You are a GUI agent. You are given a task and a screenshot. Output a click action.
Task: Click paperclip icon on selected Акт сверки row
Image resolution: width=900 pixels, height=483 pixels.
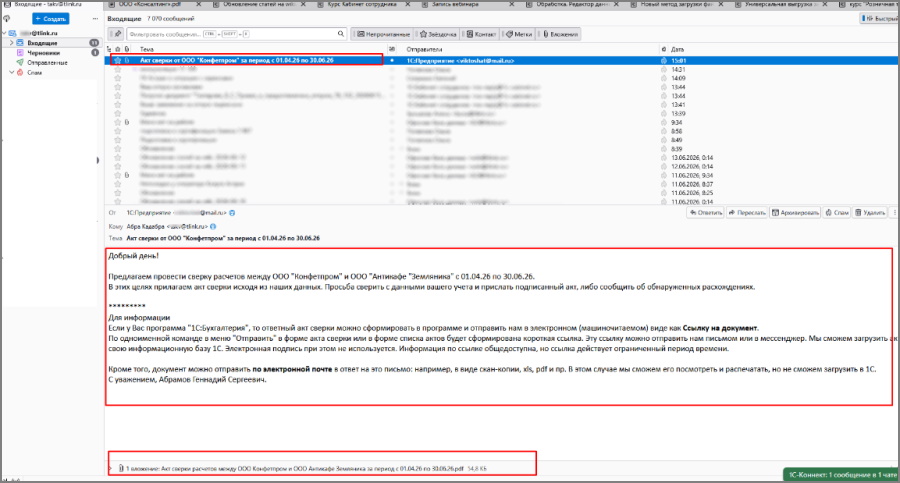pos(127,60)
